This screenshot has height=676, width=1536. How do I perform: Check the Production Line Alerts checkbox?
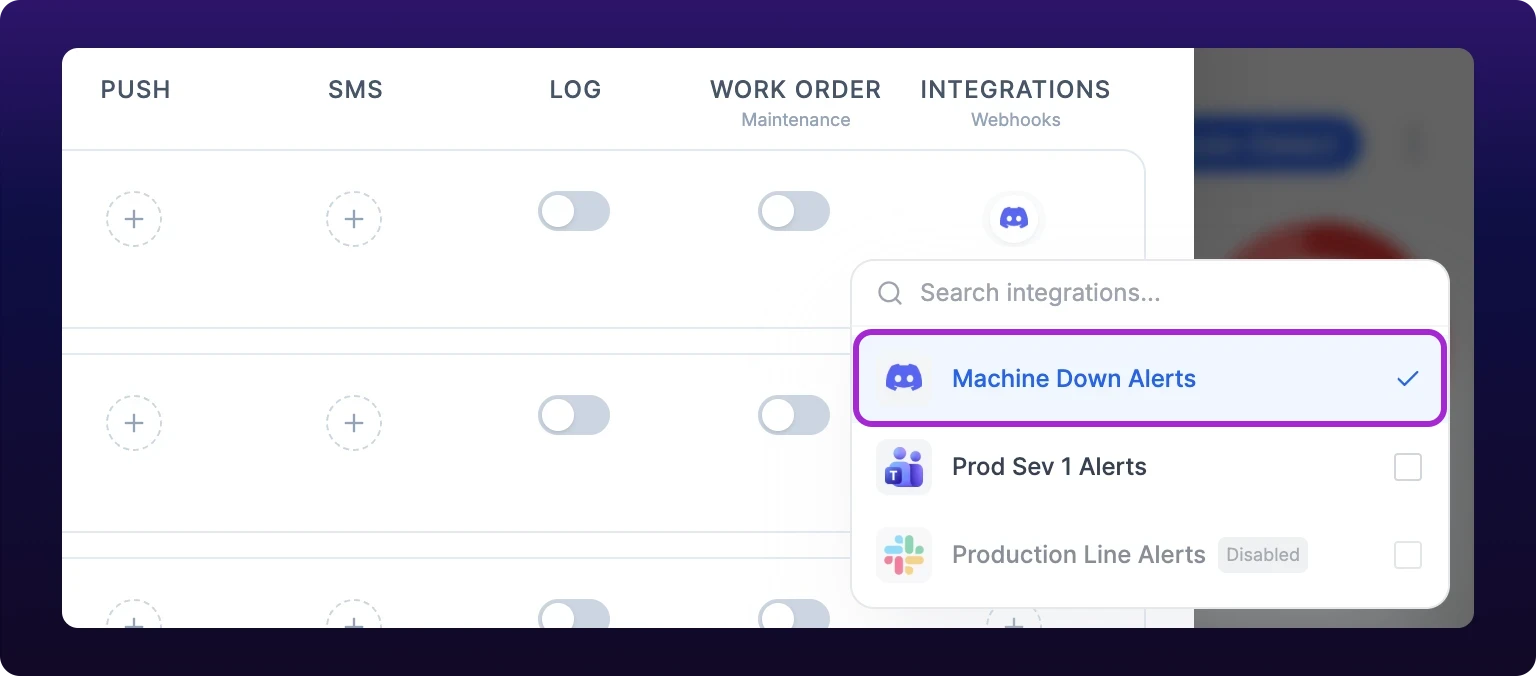click(1408, 555)
